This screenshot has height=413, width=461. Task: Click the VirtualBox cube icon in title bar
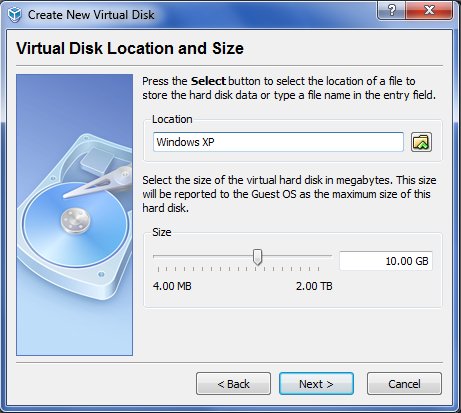click(x=14, y=15)
